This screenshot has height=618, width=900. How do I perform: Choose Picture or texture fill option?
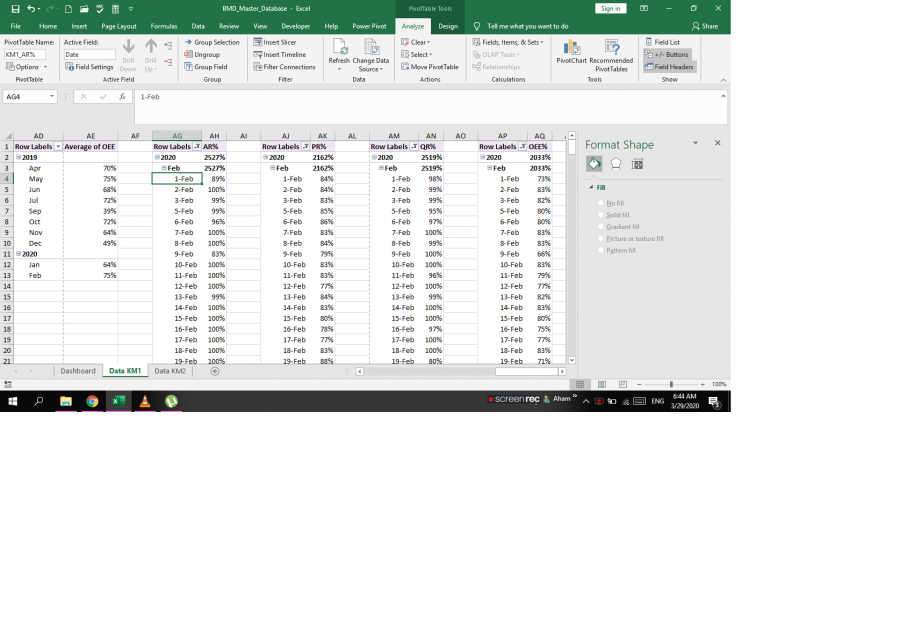pos(631,239)
